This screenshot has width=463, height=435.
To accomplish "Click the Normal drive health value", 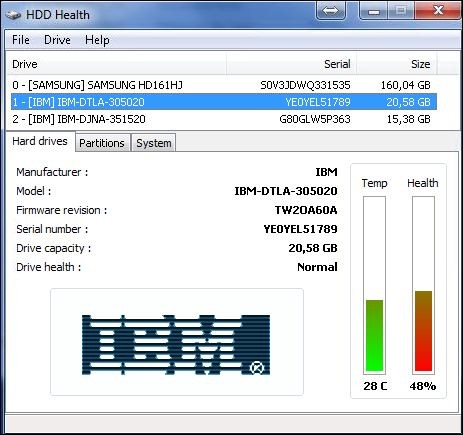I will (317, 267).
